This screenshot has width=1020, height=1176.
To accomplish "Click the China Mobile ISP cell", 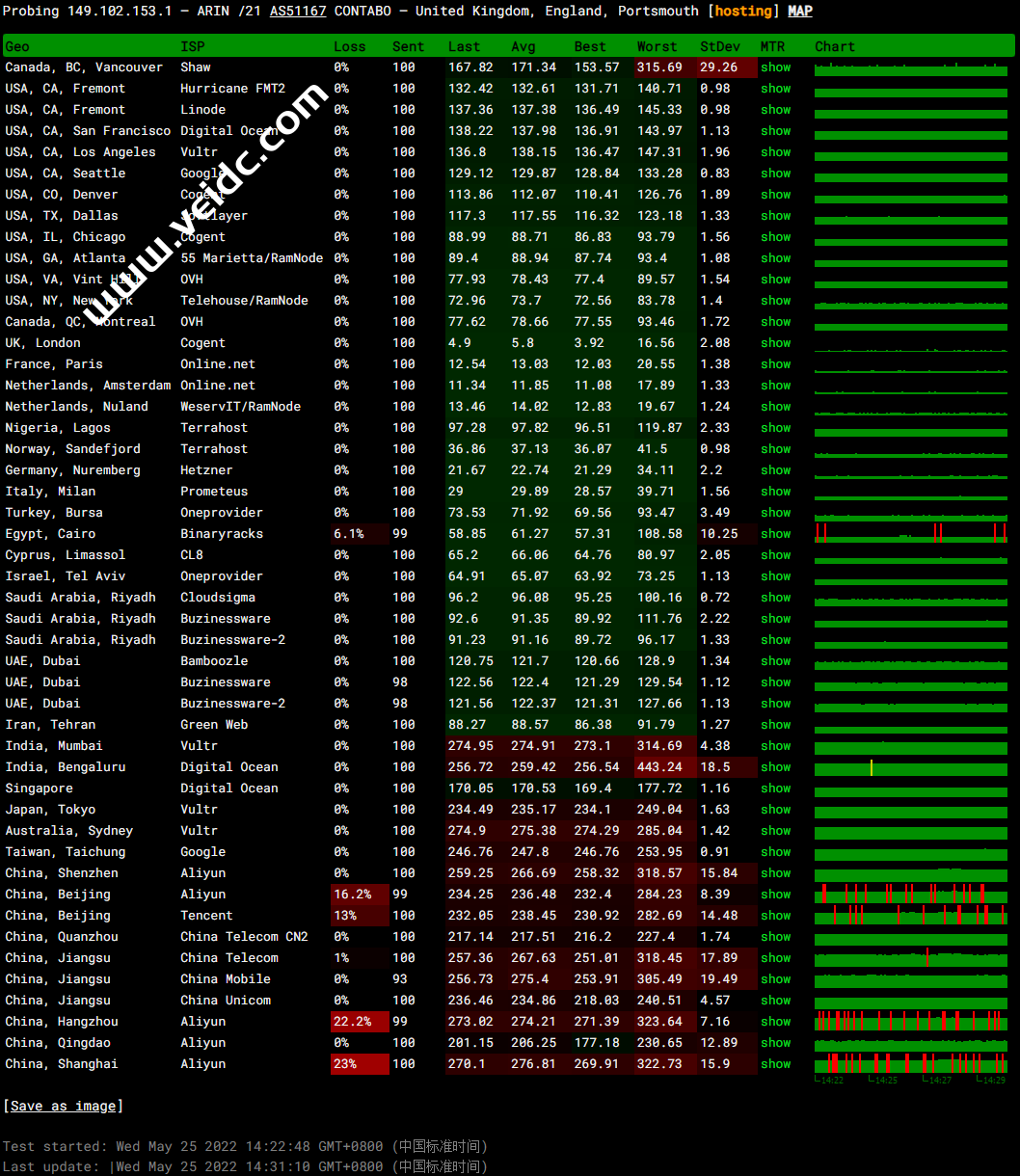I will [x=226, y=979].
